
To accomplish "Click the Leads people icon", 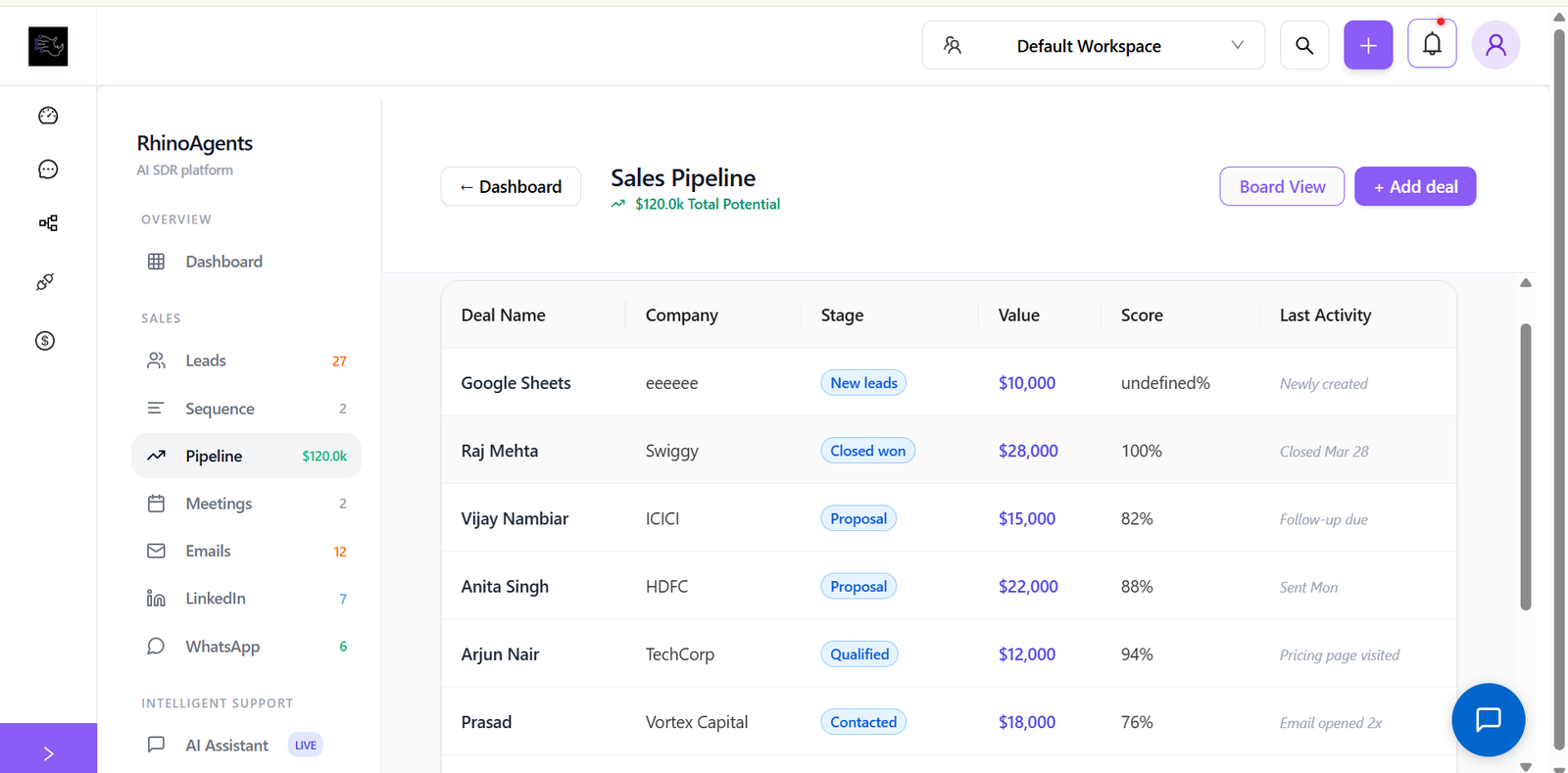I will coord(156,361).
